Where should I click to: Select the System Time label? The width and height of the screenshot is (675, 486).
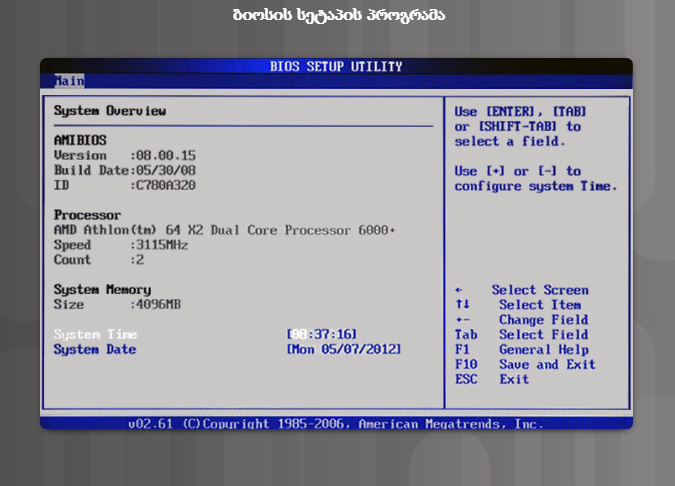pyautogui.click(x=95, y=334)
